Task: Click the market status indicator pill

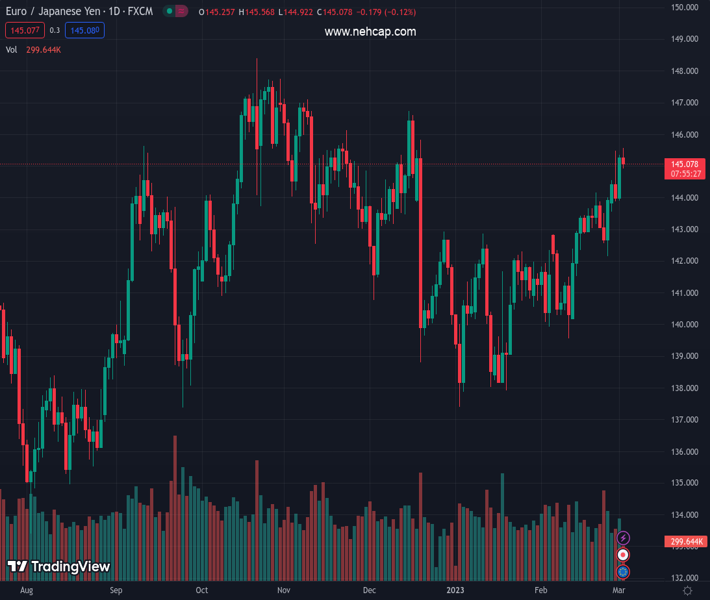Action: [175, 11]
